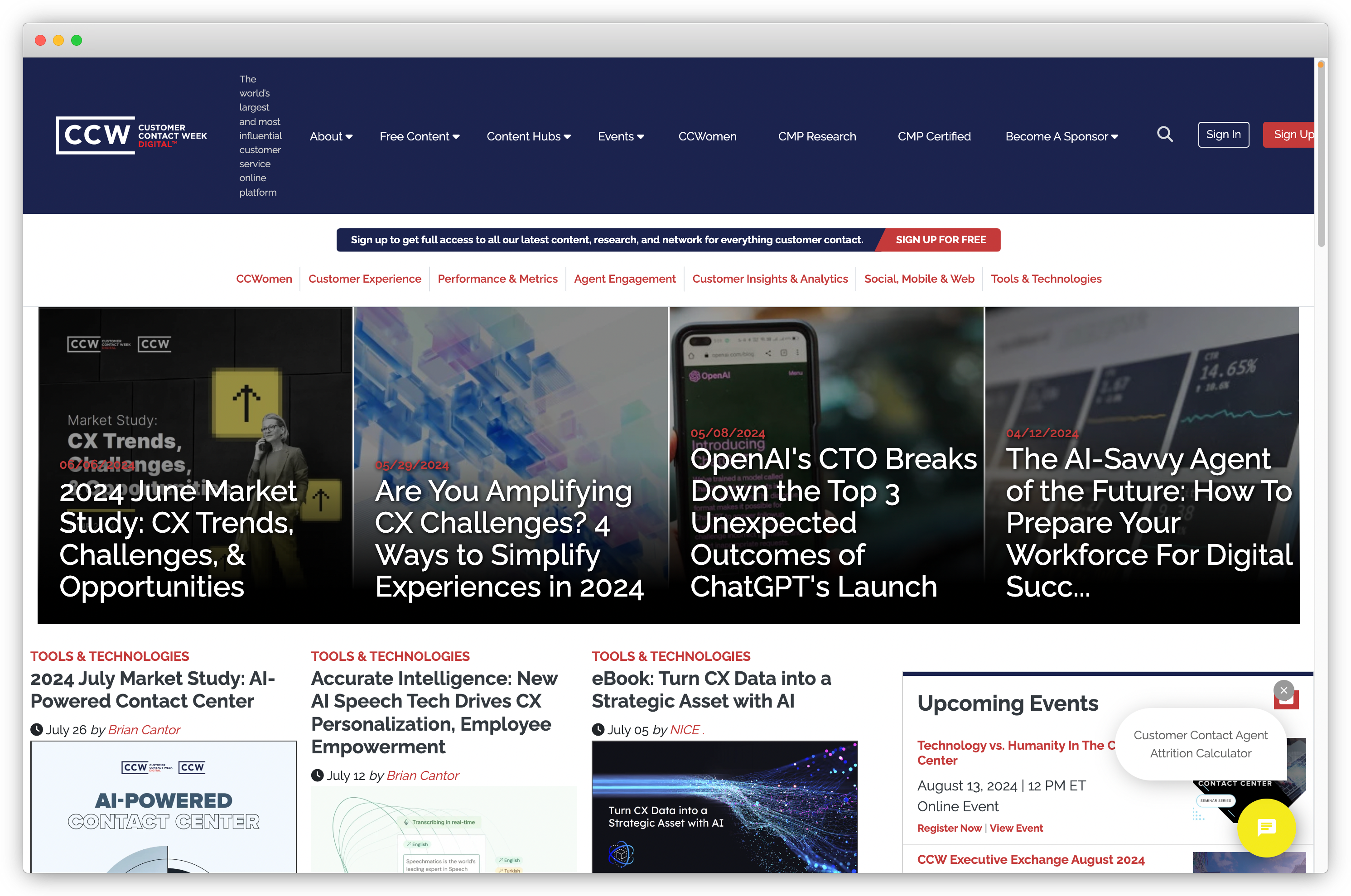Select the Performance & Metrics category
The width and height of the screenshot is (1351, 896).
(x=497, y=279)
